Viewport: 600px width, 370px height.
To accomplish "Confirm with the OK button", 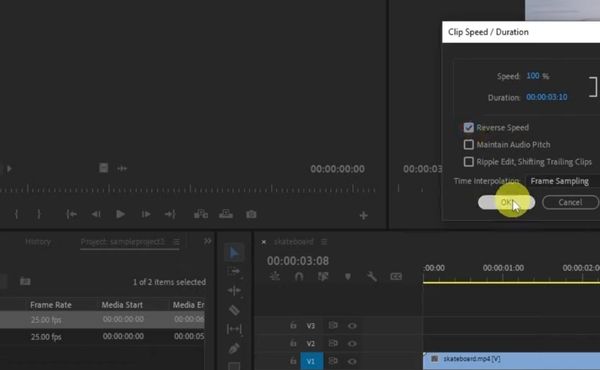I will coord(506,202).
